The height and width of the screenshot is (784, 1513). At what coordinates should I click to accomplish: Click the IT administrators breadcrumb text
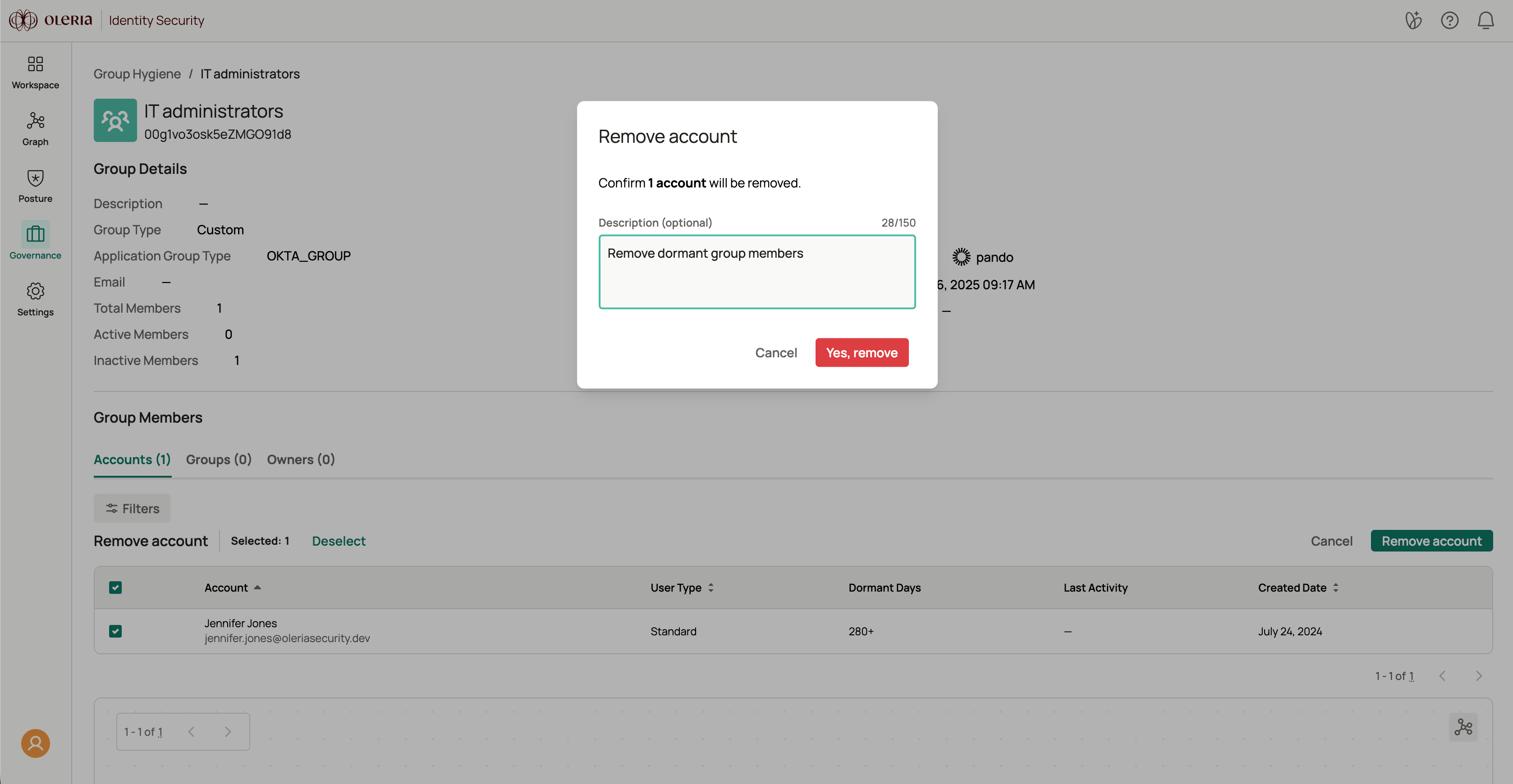[x=250, y=74]
